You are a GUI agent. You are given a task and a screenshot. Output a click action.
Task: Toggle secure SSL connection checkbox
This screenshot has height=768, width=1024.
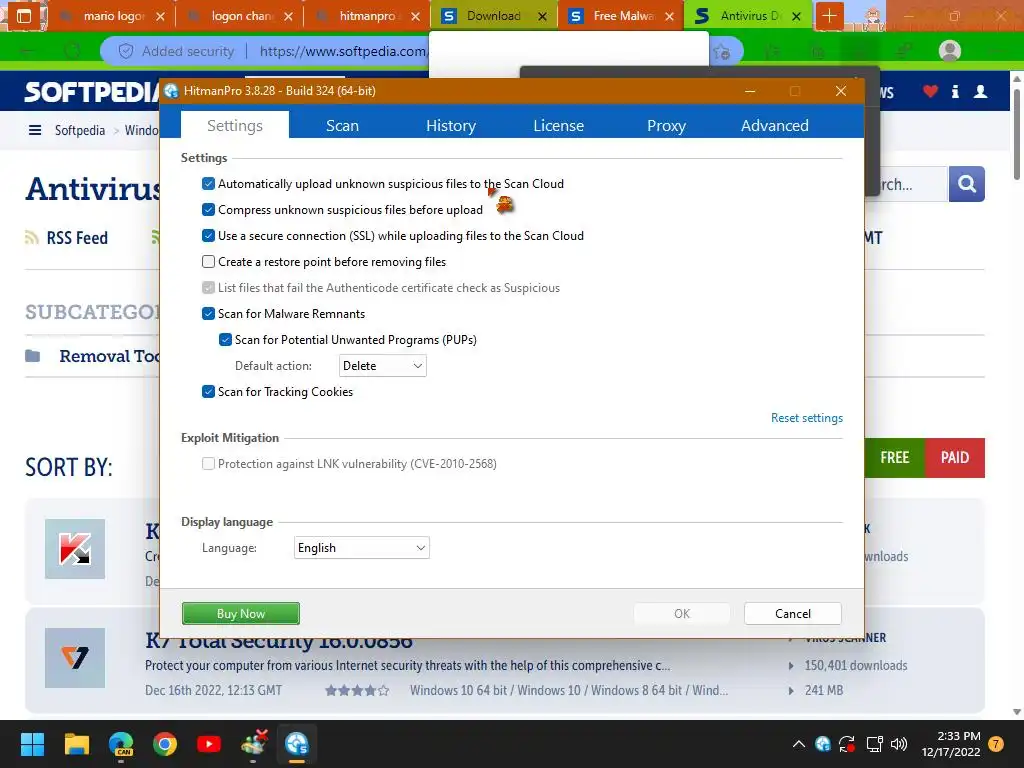click(208, 236)
